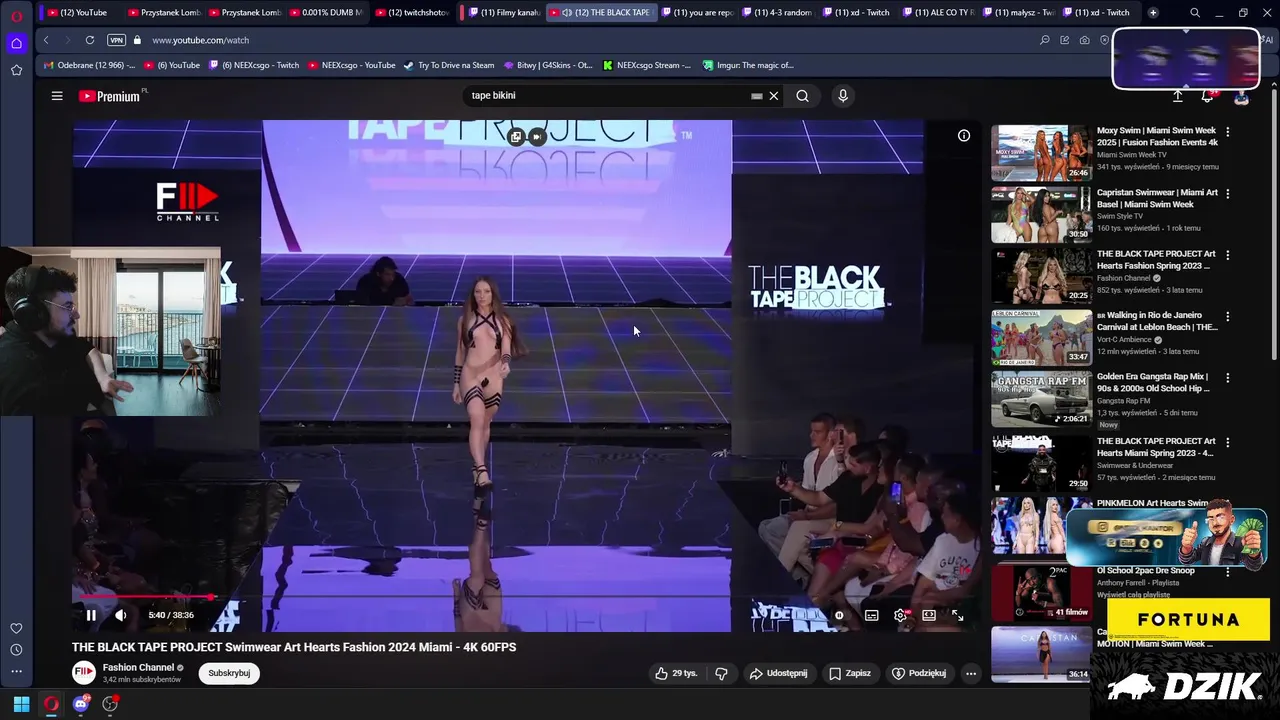Run search with magnifier button
This screenshot has height=720, width=1280.
point(802,96)
